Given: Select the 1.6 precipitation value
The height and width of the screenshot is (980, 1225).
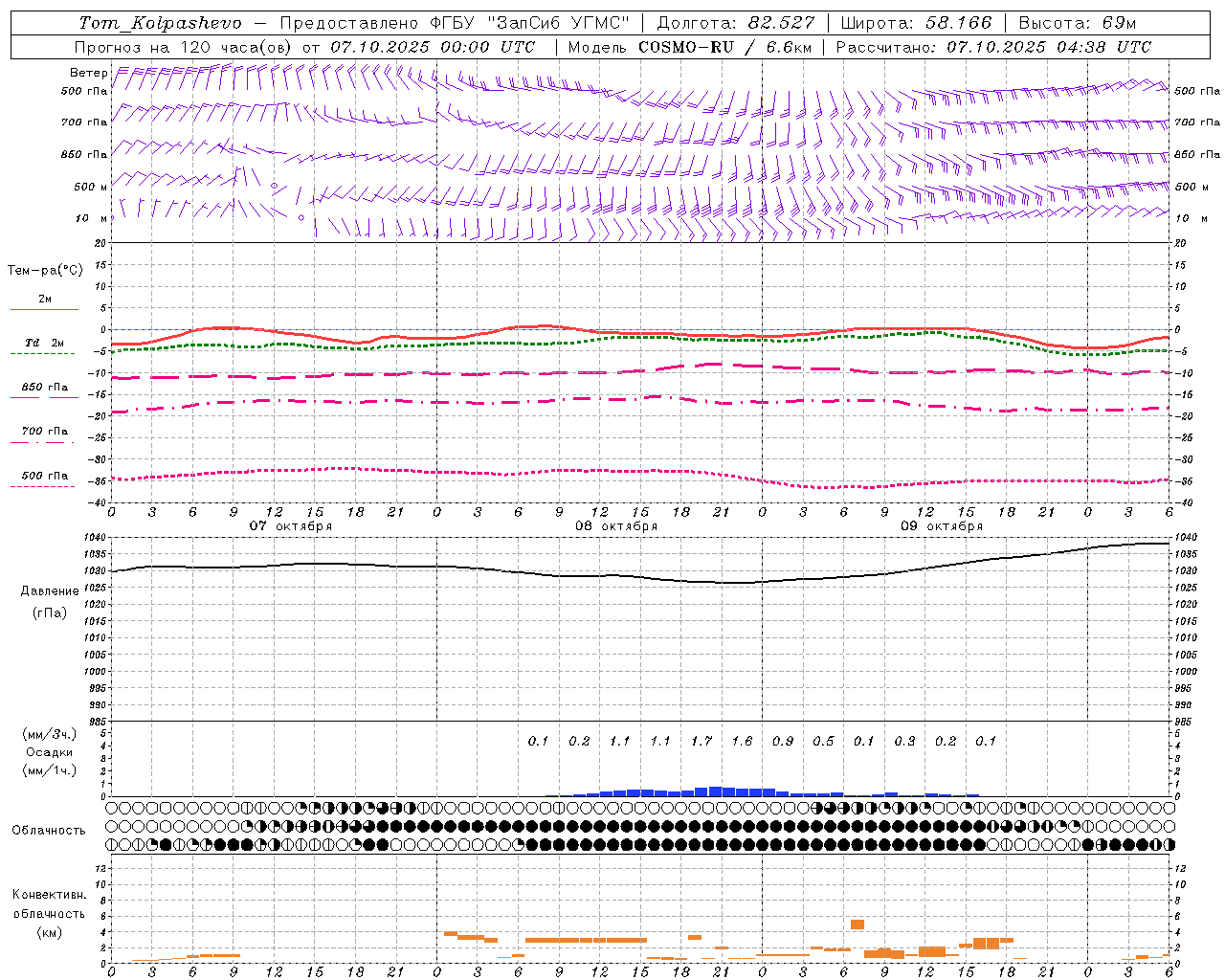Looking at the screenshot, I should (742, 741).
